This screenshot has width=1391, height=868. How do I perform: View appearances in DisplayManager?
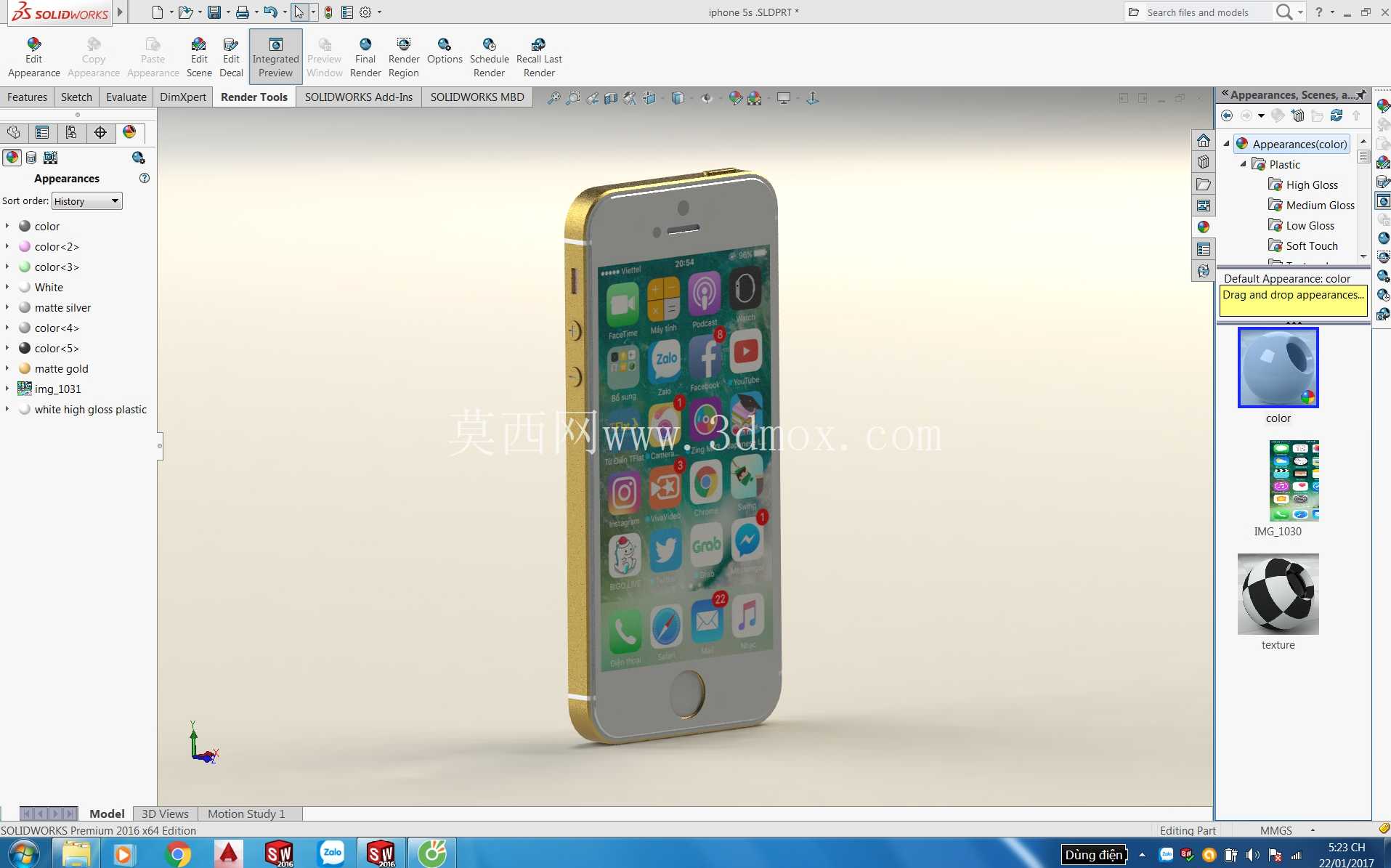[12, 158]
